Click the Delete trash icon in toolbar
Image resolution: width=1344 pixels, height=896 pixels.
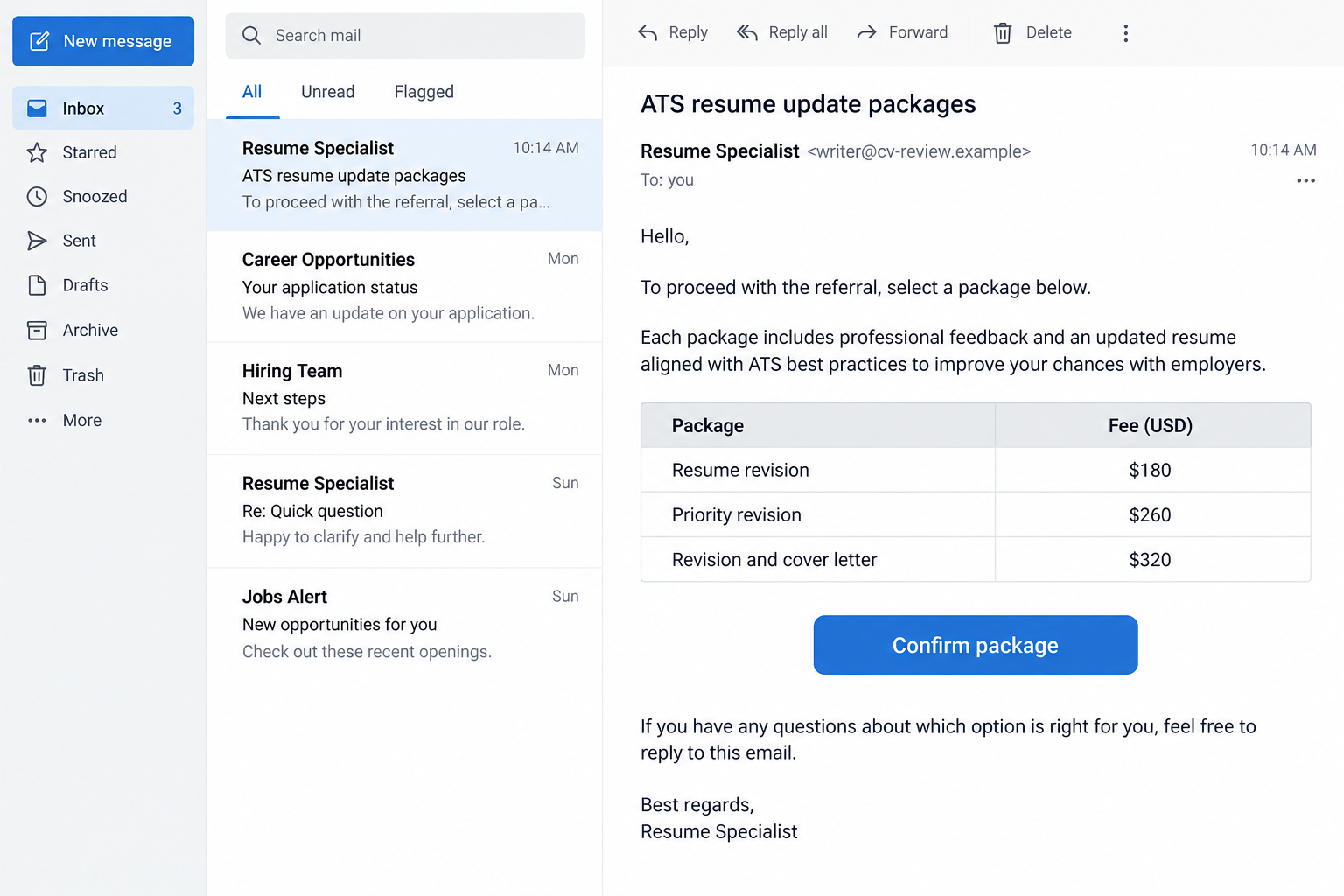1003,33
